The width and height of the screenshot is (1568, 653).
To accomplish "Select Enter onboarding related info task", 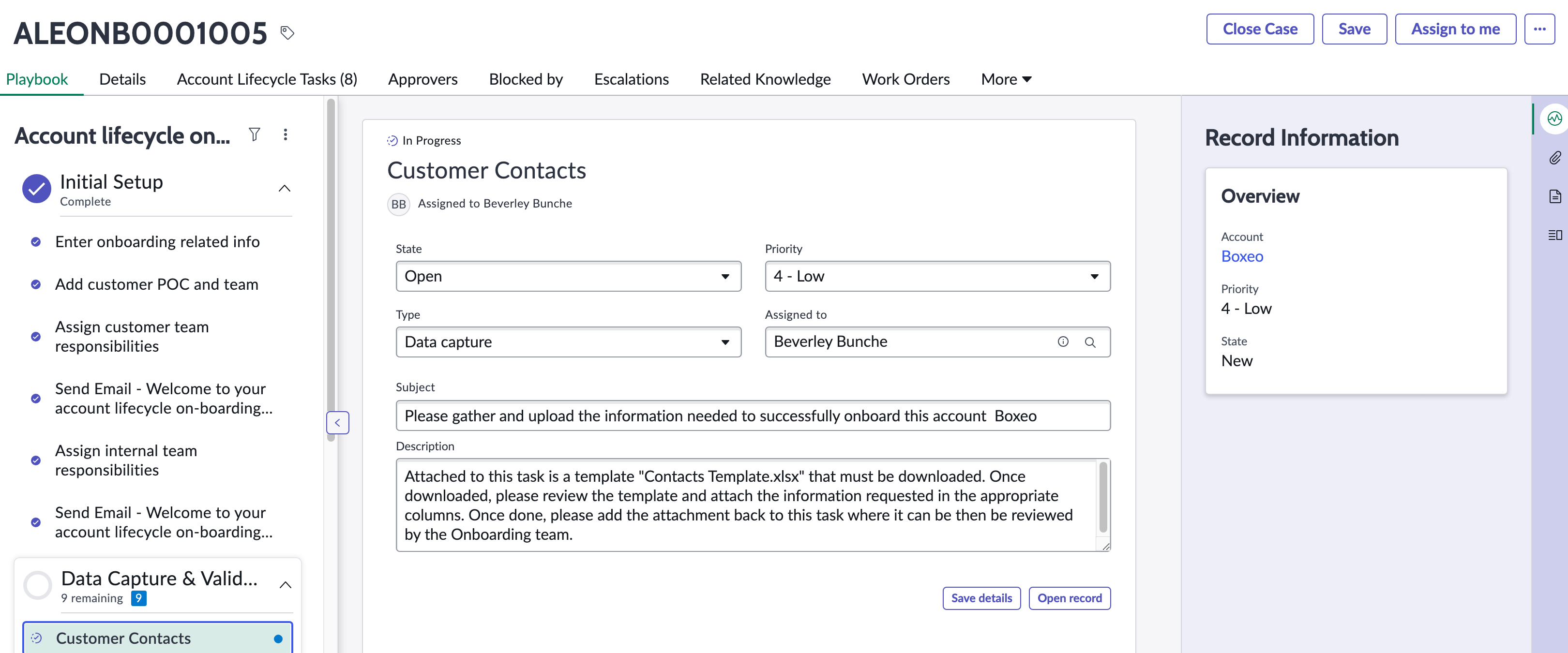I will (157, 241).
